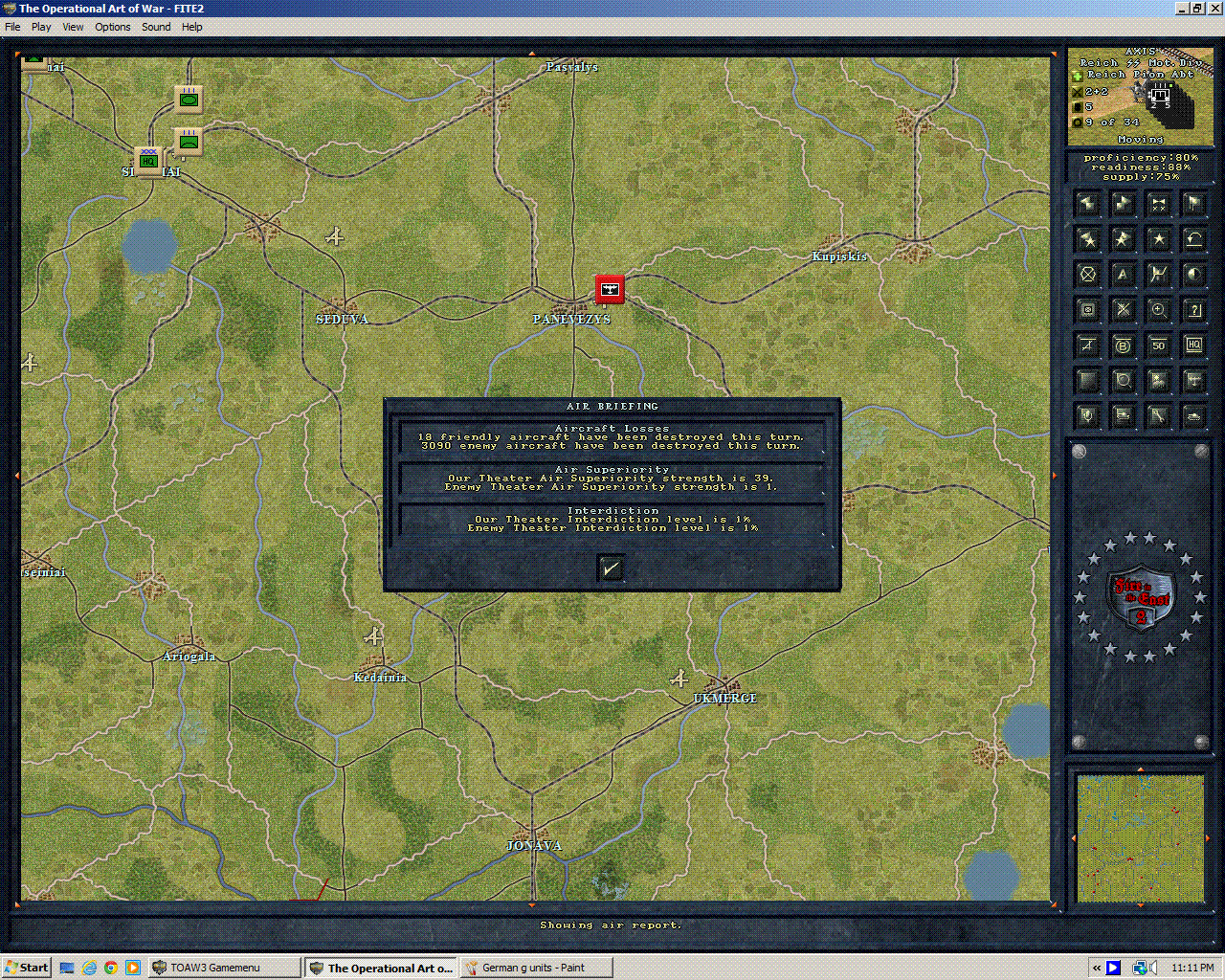Image resolution: width=1225 pixels, height=980 pixels.
Task: Click the number 50 icon
Action: coord(1158,345)
